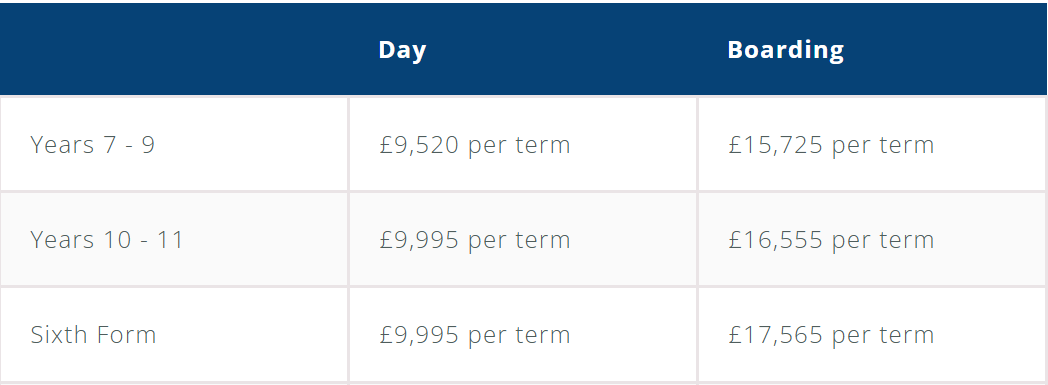Image resolution: width=1048 pixels, height=385 pixels.
Task: Click 'per term' after £9,520
Action: [519, 146]
